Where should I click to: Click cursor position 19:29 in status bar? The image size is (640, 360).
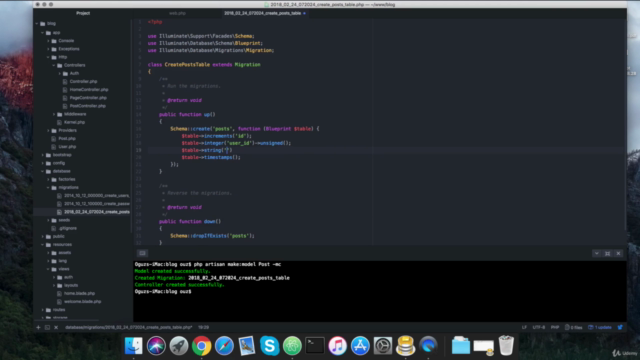point(203,327)
